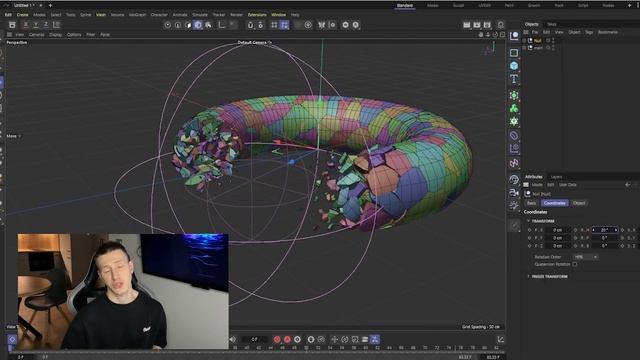The height and width of the screenshot is (360, 640).
Task: Open the Rotation Order dropdown
Action: tap(586, 257)
